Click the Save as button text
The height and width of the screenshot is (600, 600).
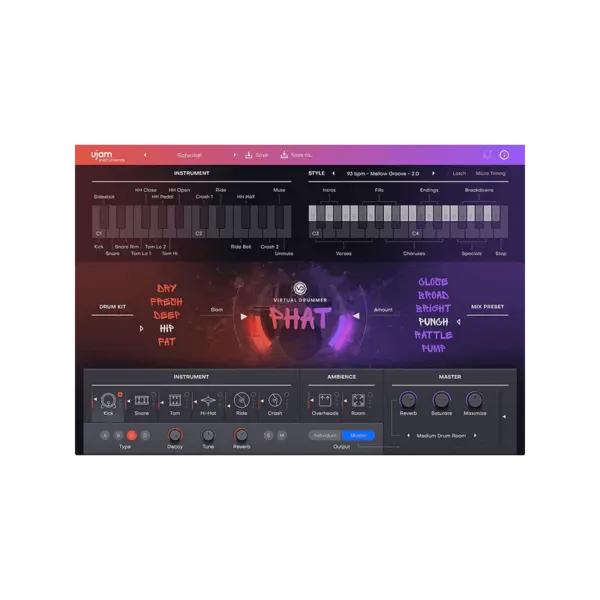302,155
